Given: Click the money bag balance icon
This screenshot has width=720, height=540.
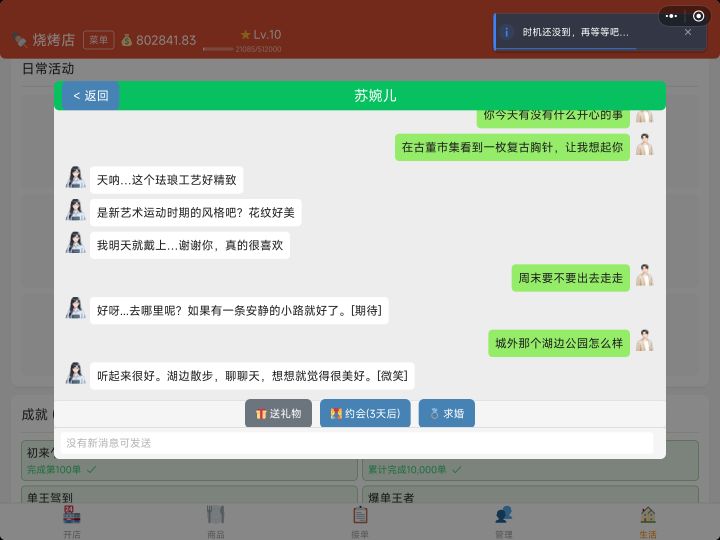Looking at the screenshot, I should point(127,40).
